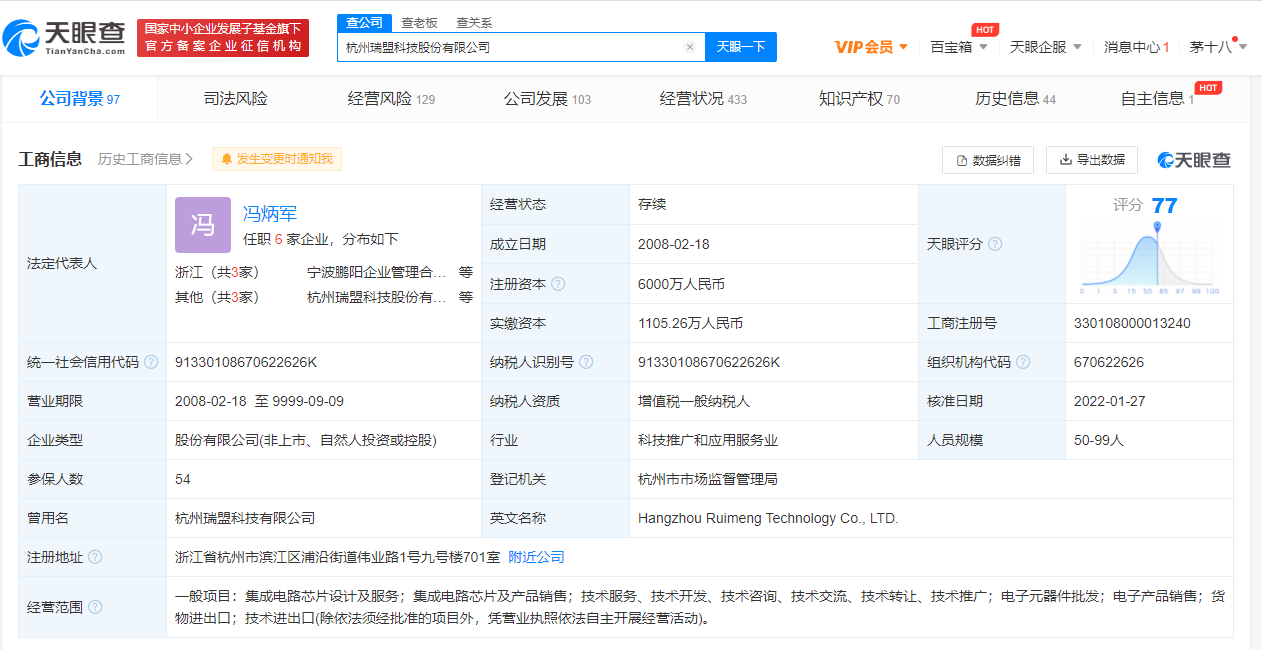
Task: Click the help icon next to 统一社会信用代码
Action: (151, 362)
